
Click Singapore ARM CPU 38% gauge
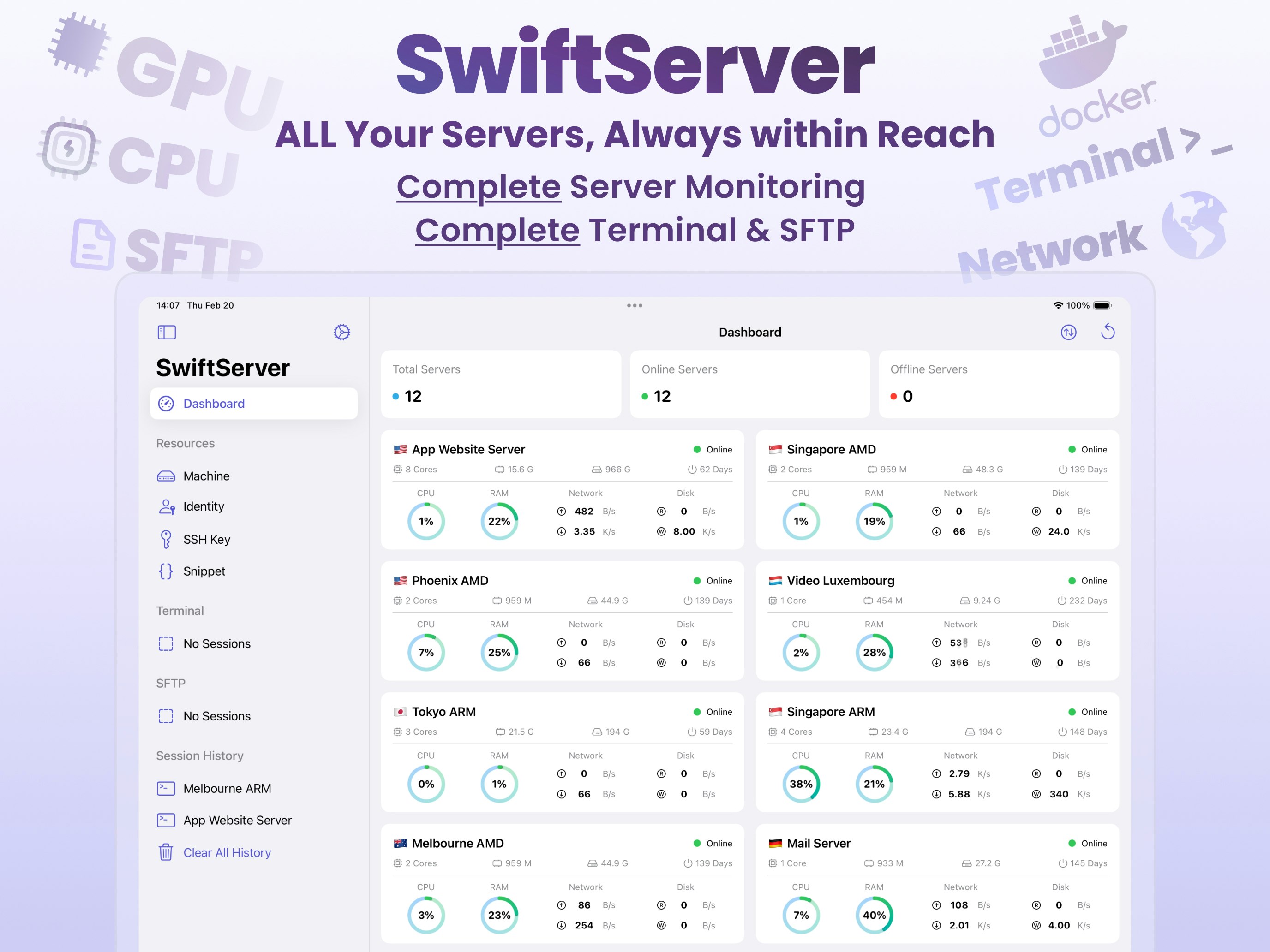(x=801, y=784)
